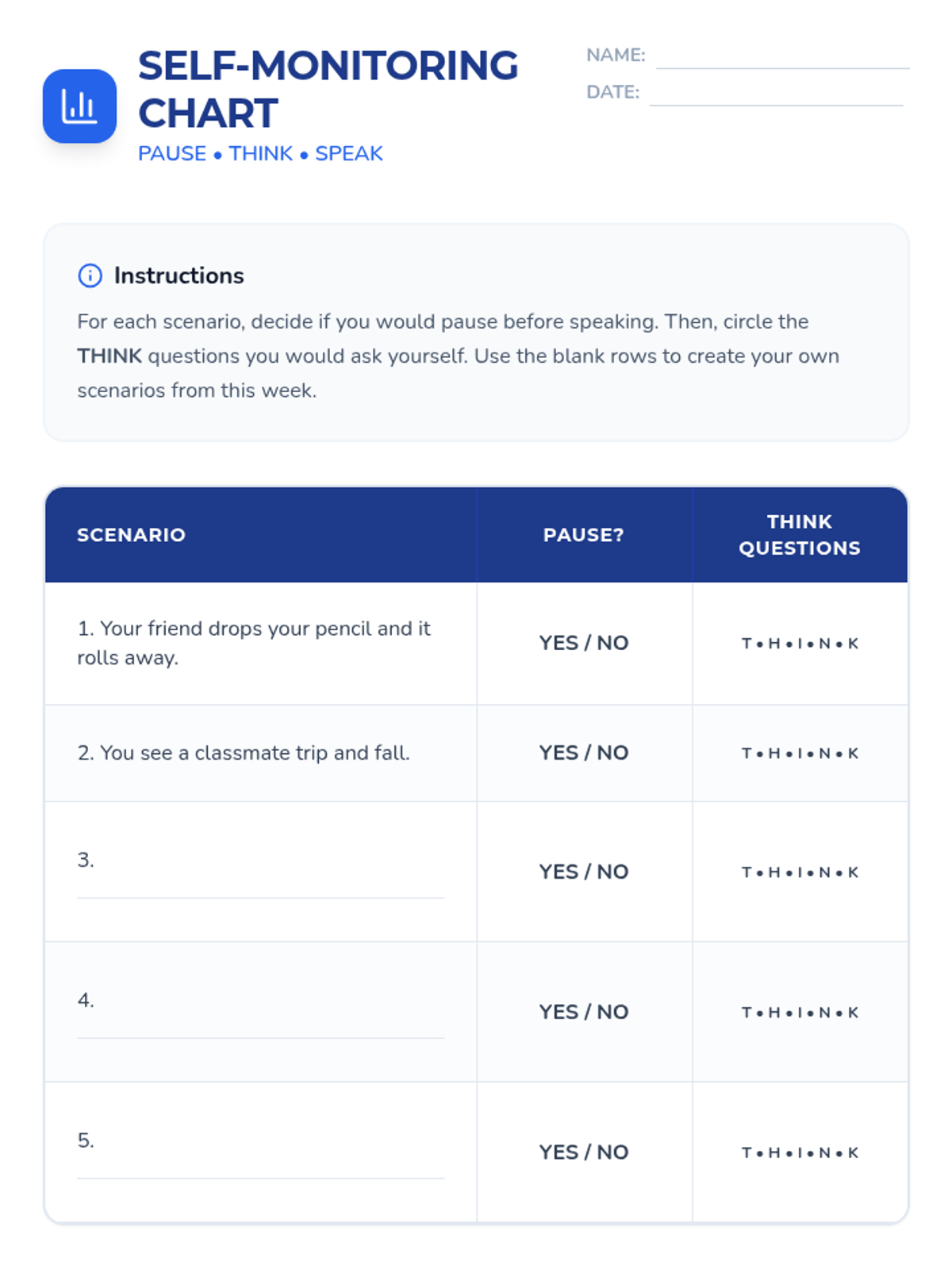Click T•H•I•N•K letters in pencil scenario row
This screenshot has width=952, height=1270.
point(800,644)
